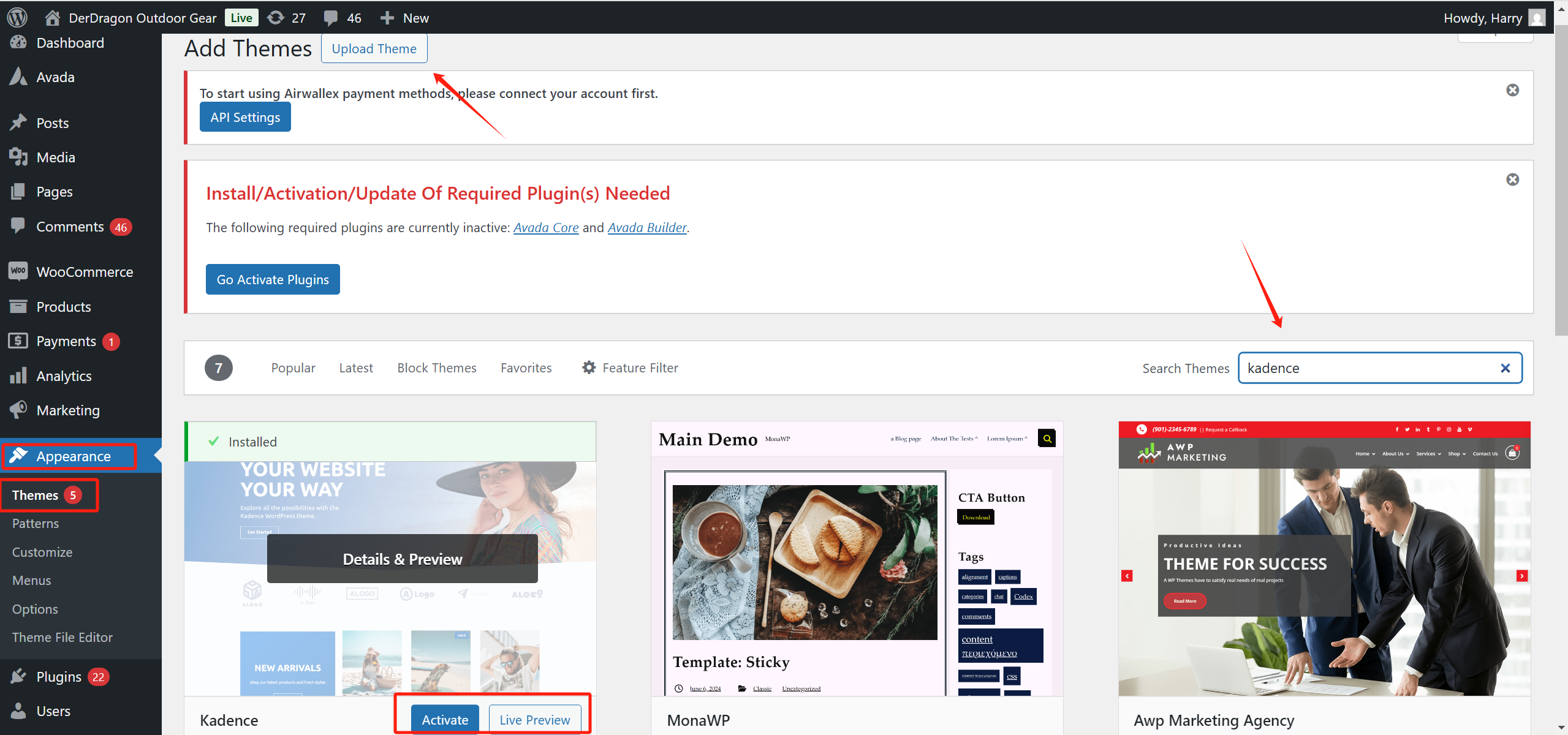Viewport: 1568px width, 735px height.
Task: Switch to the Popular themes tab
Action: [293, 367]
